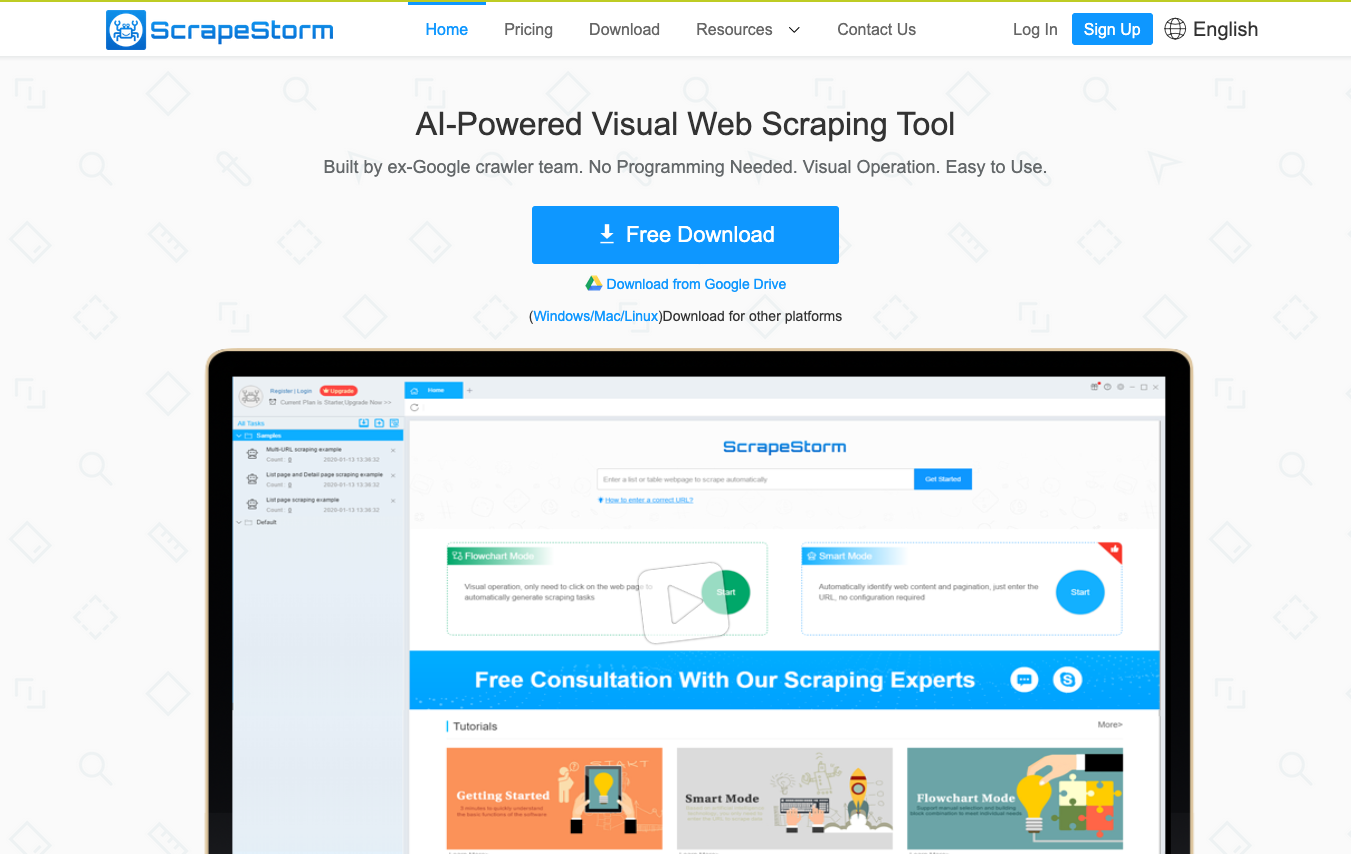Open the Smart Mode tutorial thumbnail
The width and height of the screenshot is (1351, 854).
click(x=785, y=799)
